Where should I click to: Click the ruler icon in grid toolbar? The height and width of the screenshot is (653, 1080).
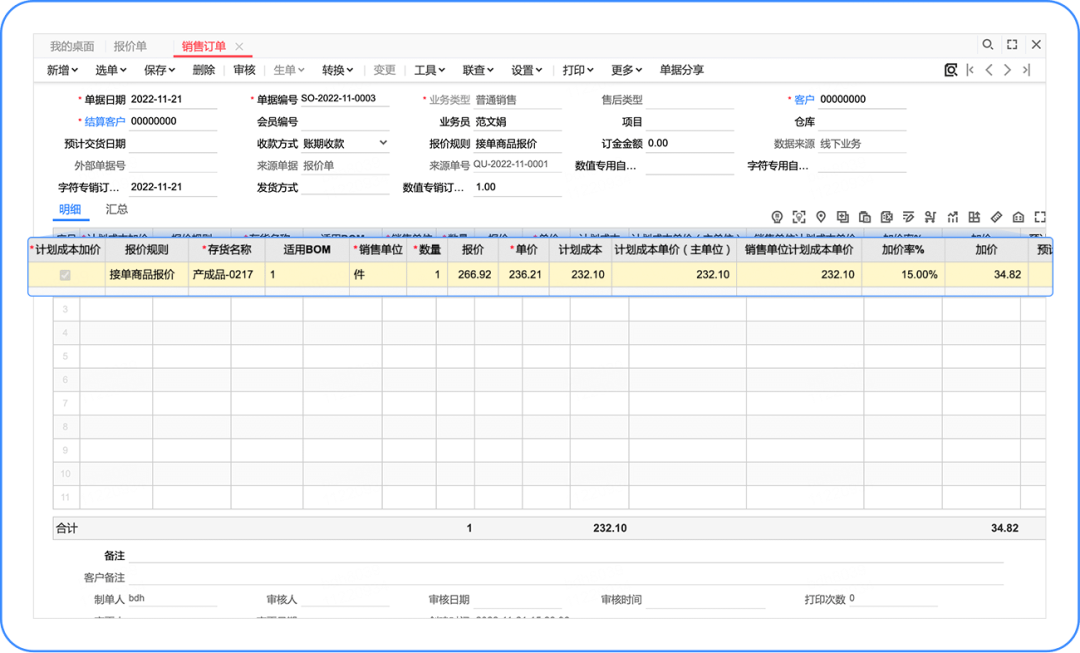click(x=996, y=217)
